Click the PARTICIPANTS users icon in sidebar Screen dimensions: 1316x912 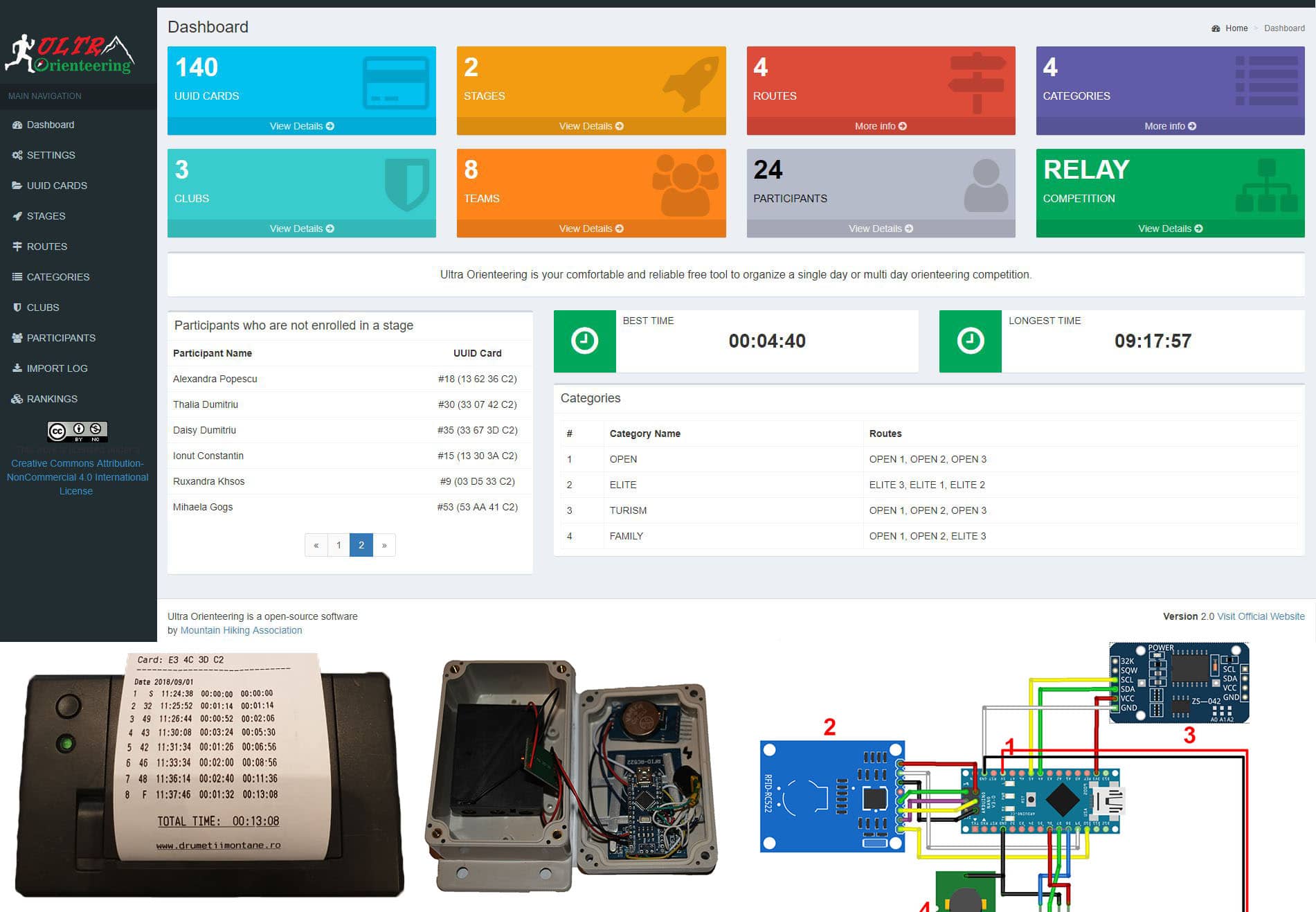pyautogui.click(x=17, y=338)
